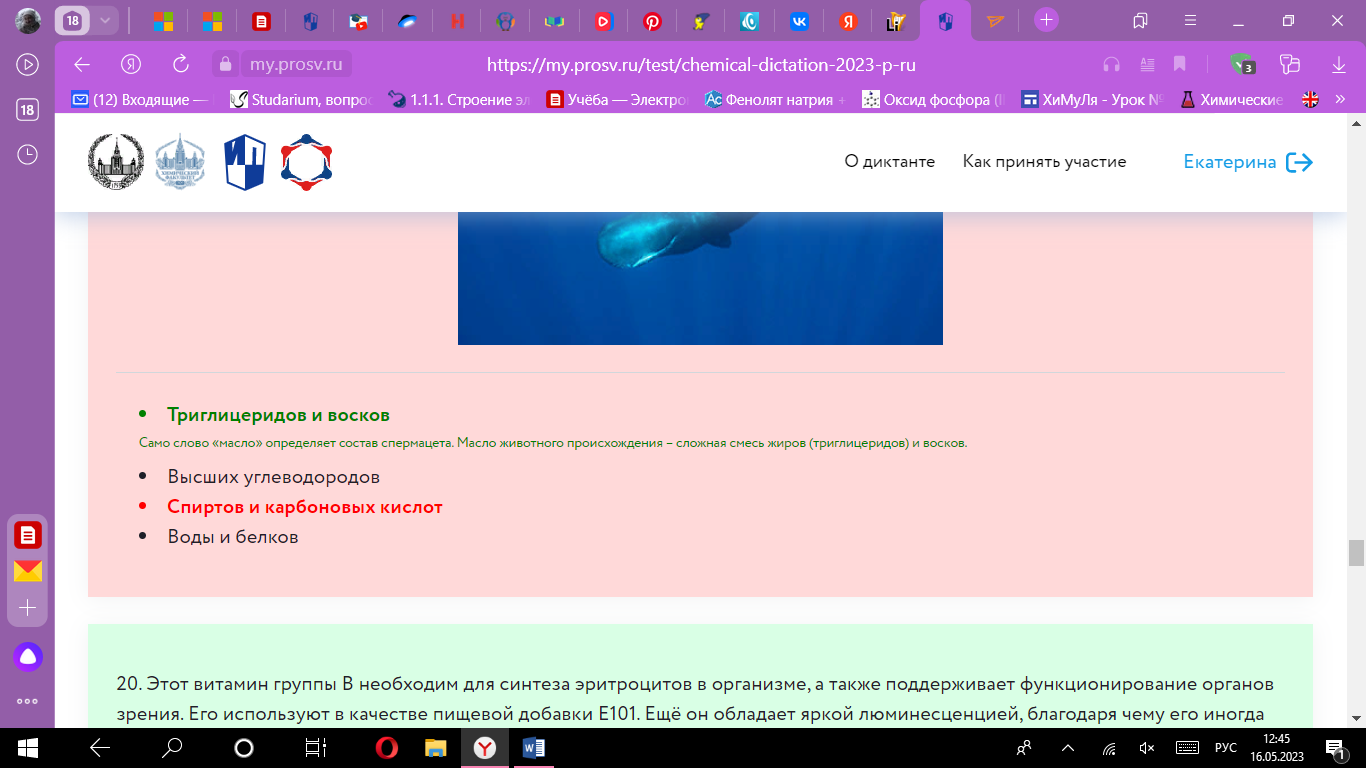Viewport: 1366px width, 768px height.
Task: Log out using the arrow exit icon
Action: pos(1299,162)
